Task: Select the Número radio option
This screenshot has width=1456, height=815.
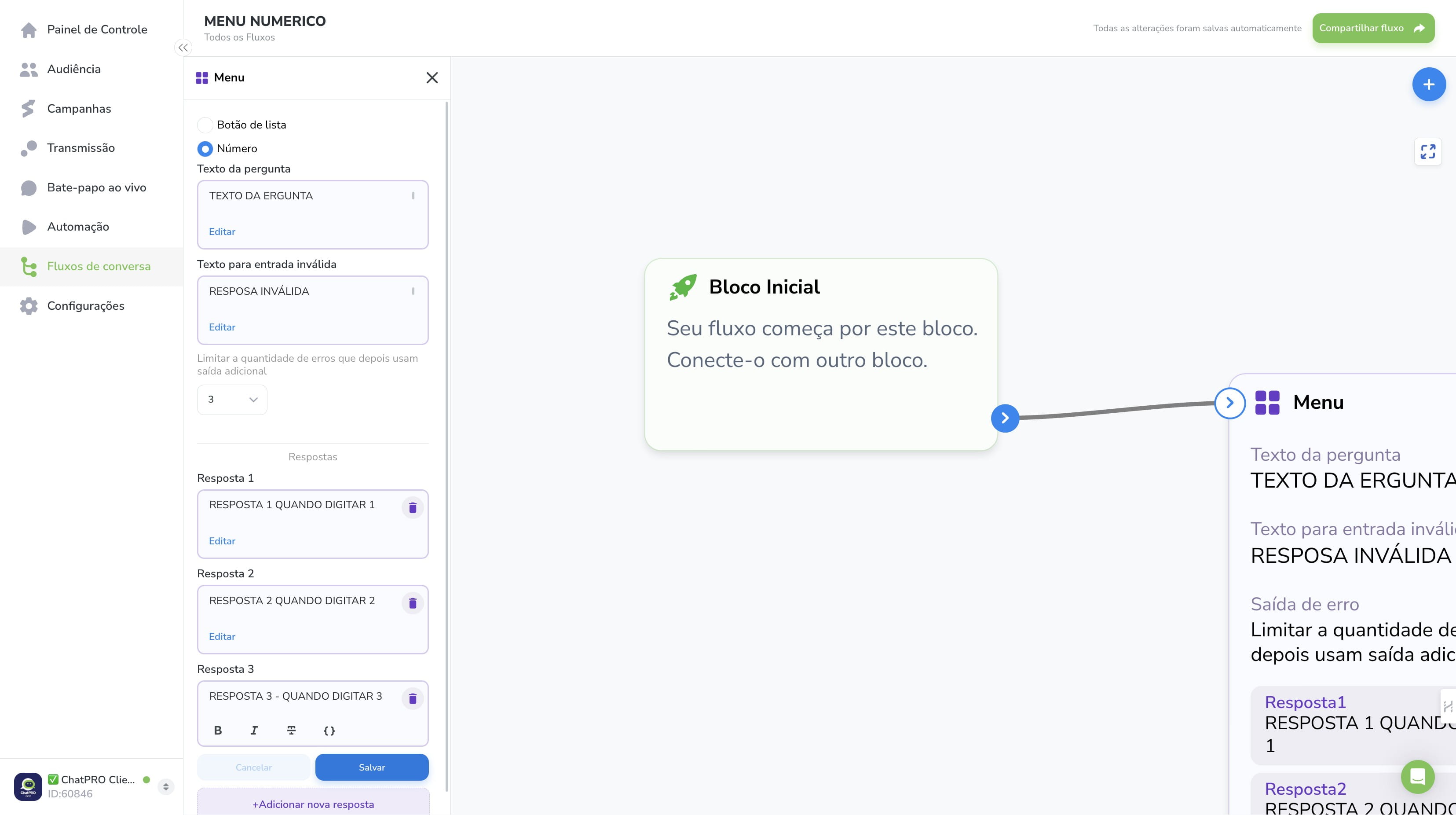Action: 205,149
